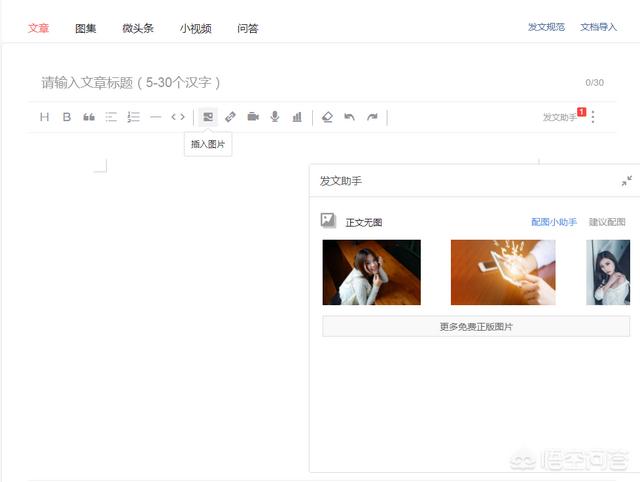Open the three-dot more options menu
This screenshot has height=482, width=640.
coord(593,117)
